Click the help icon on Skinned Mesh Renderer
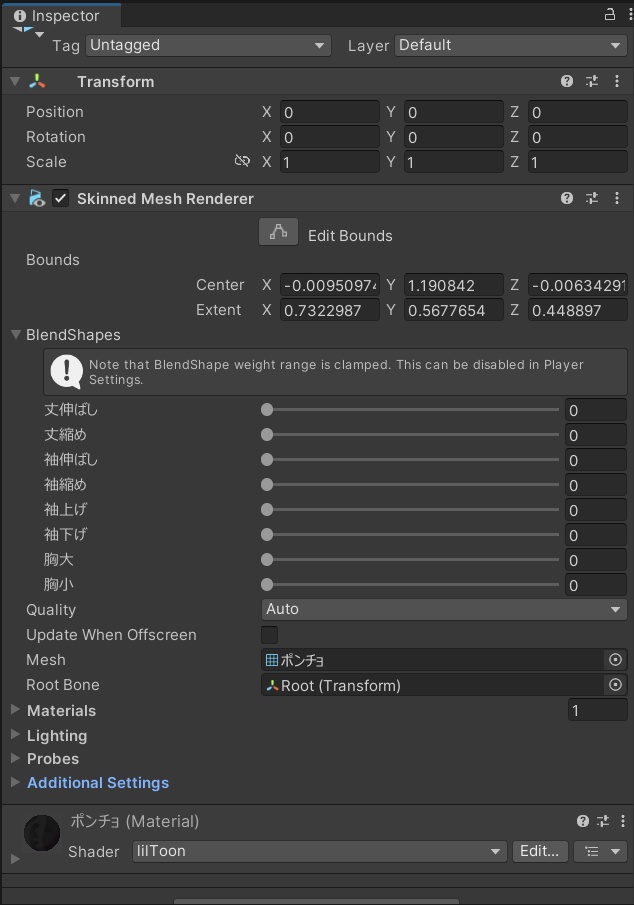634x905 pixels. coord(567,198)
